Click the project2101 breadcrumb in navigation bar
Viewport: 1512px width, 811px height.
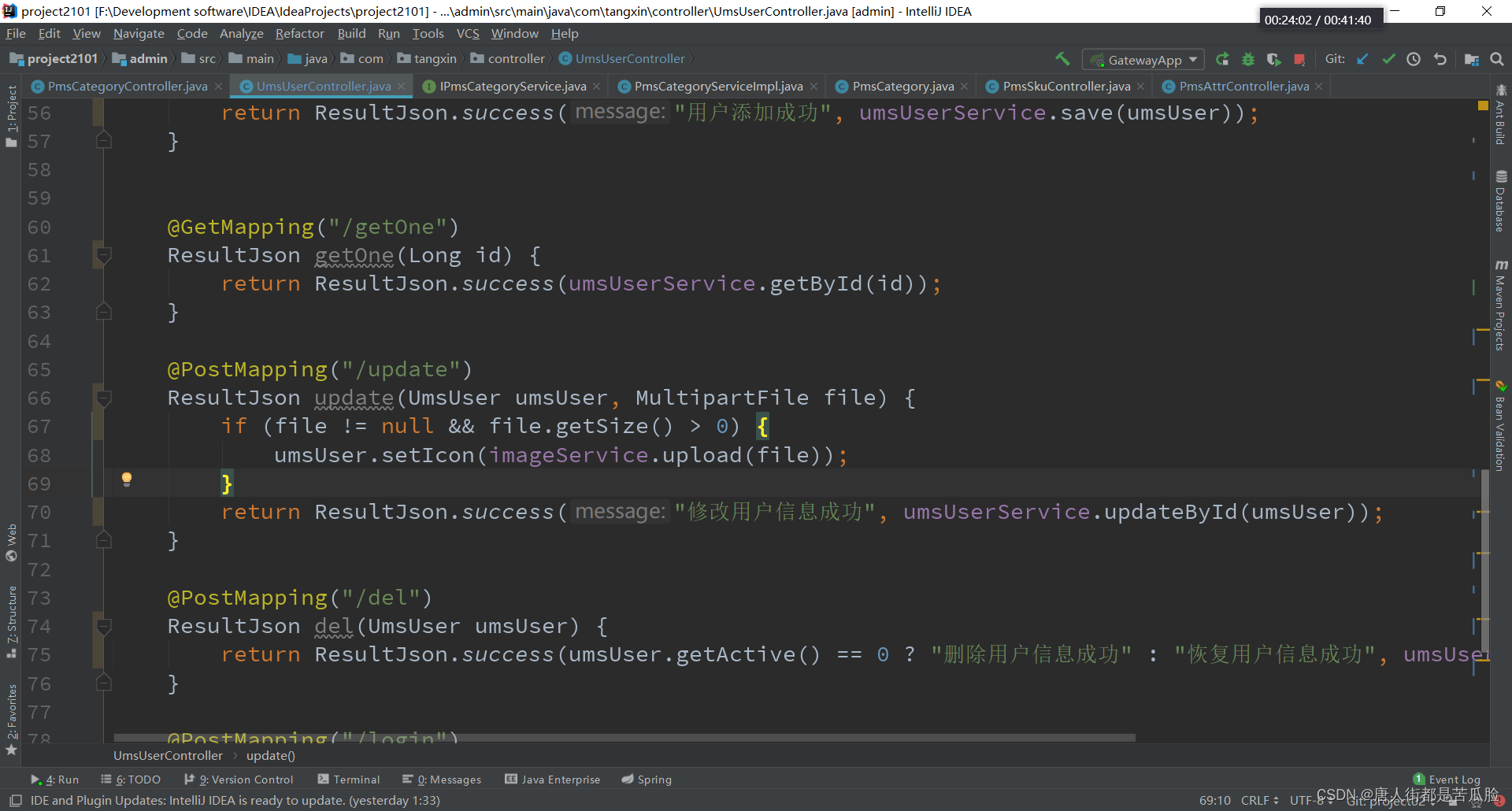(x=54, y=59)
